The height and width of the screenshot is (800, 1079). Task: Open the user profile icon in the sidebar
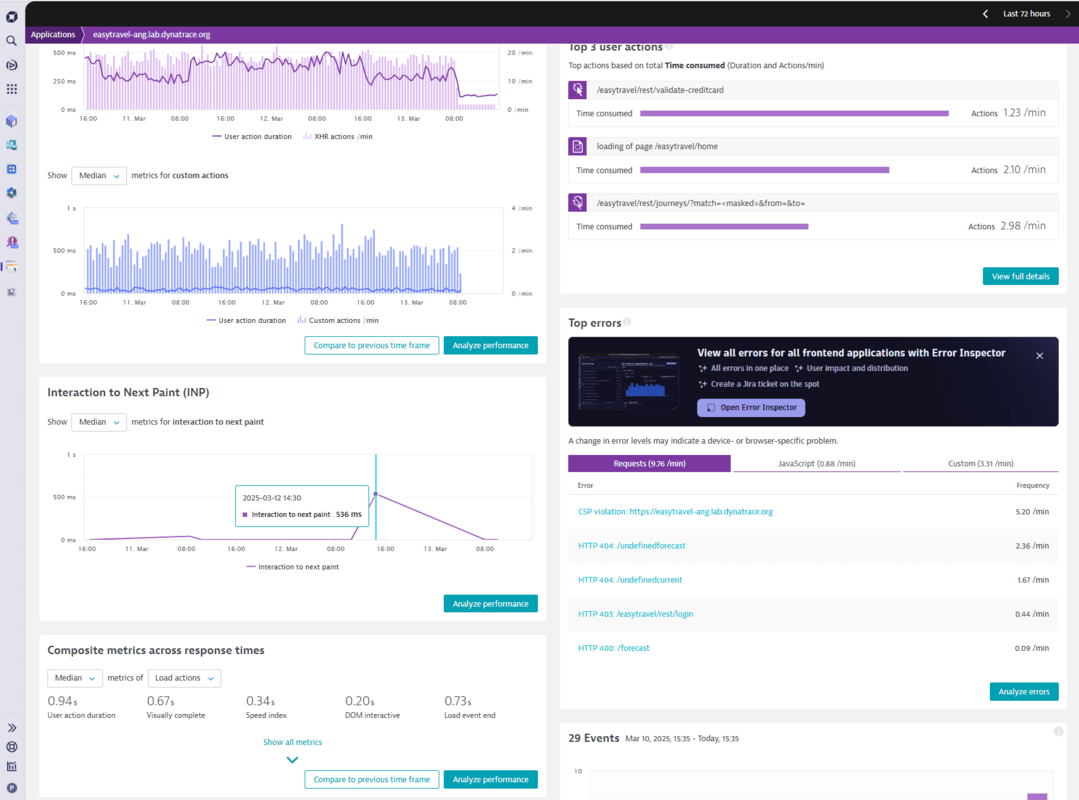[x=10, y=786]
